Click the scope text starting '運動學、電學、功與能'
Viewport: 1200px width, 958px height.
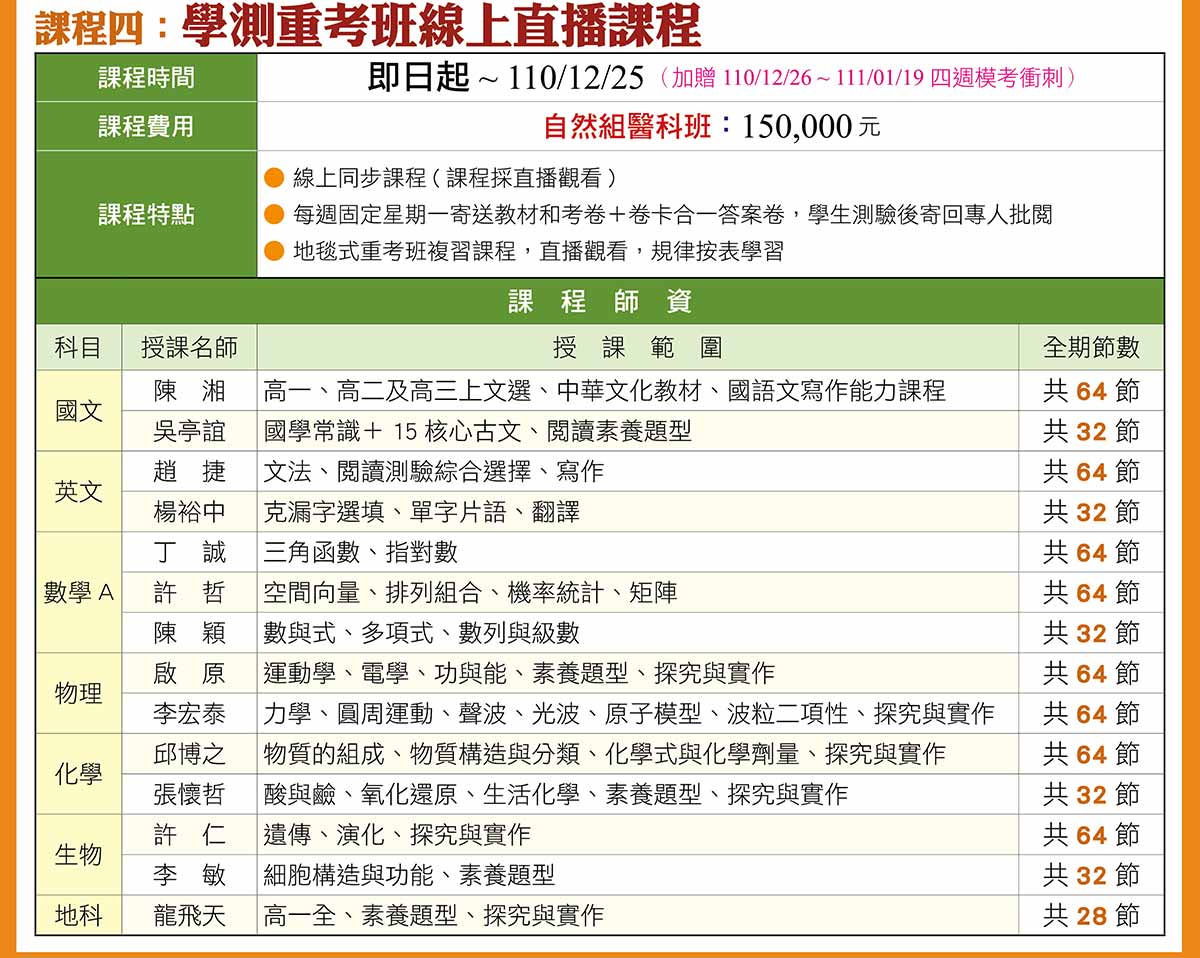(x=519, y=674)
